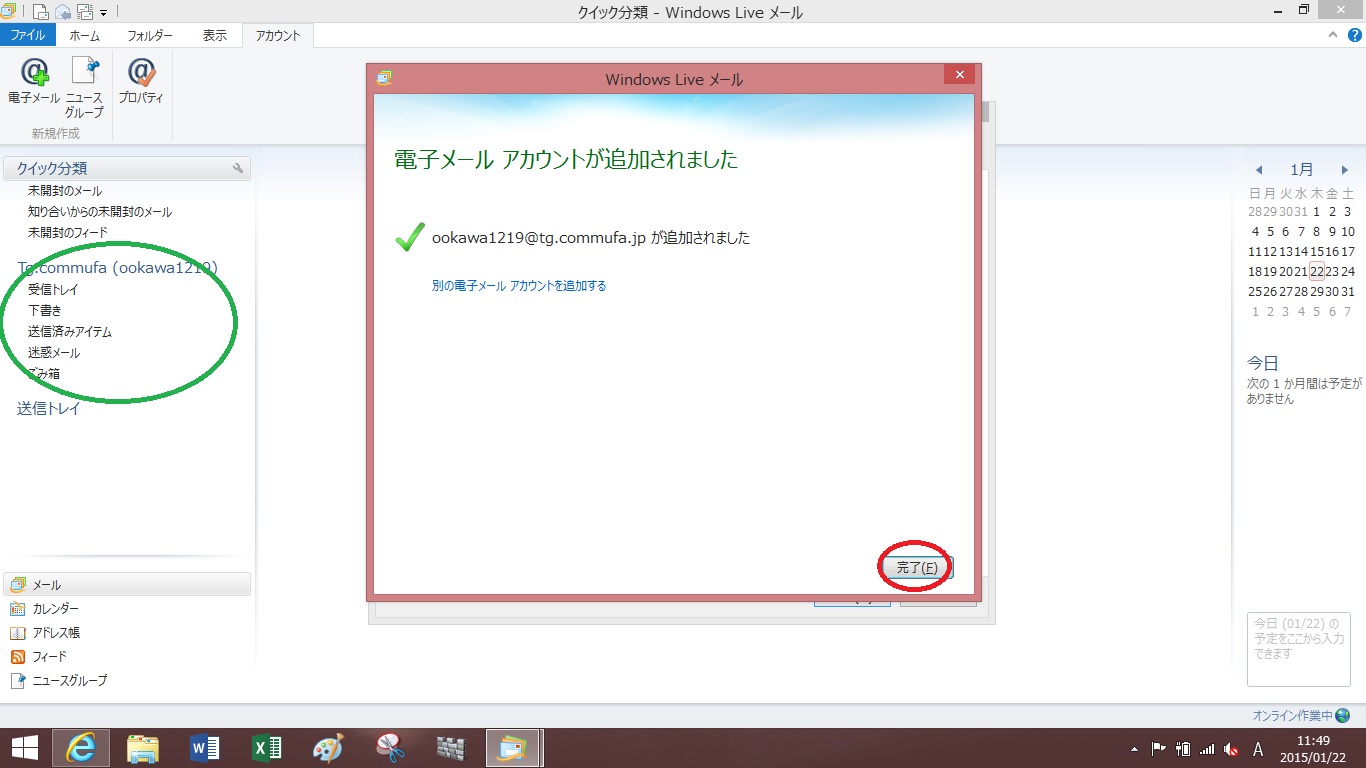Click the taskbar clock showing 11:49
Viewport: 1366px width, 768px height.
(x=1313, y=748)
